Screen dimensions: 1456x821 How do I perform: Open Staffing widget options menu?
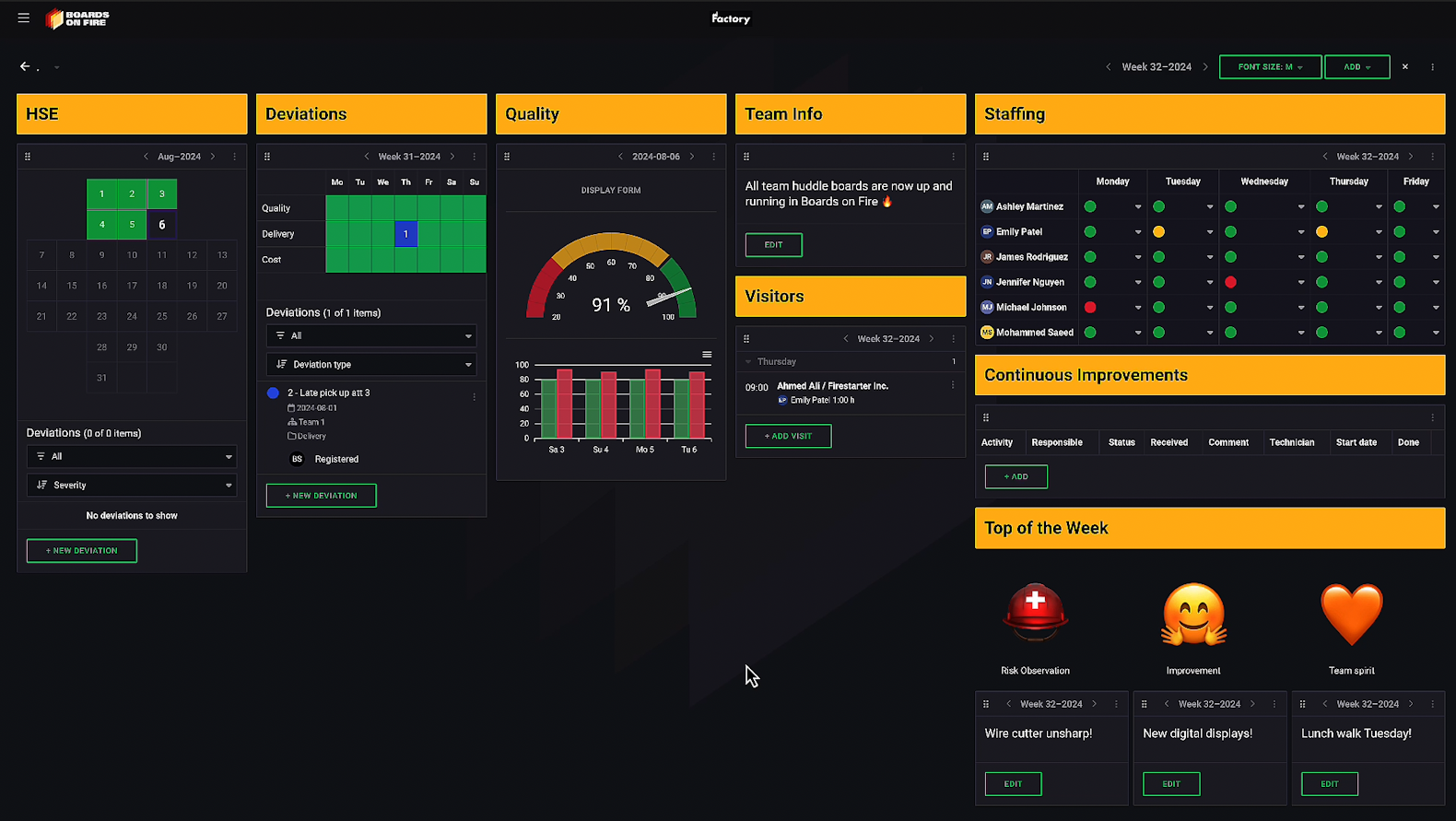(1433, 157)
